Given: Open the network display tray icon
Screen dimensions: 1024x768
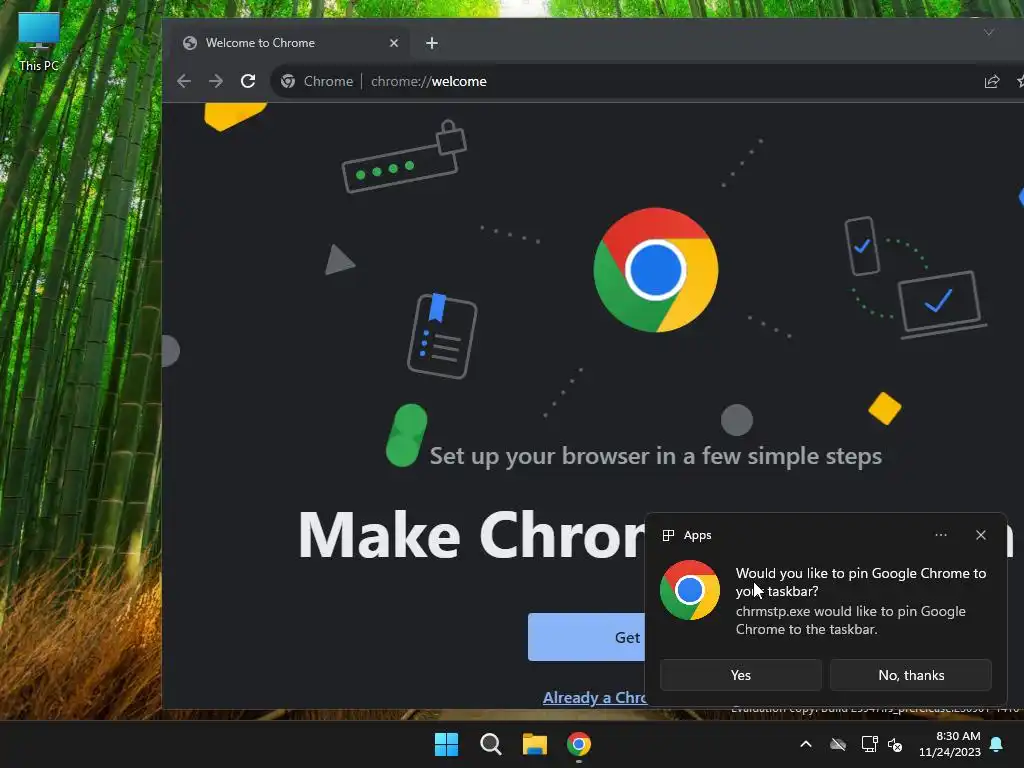Looking at the screenshot, I should 869,744.
